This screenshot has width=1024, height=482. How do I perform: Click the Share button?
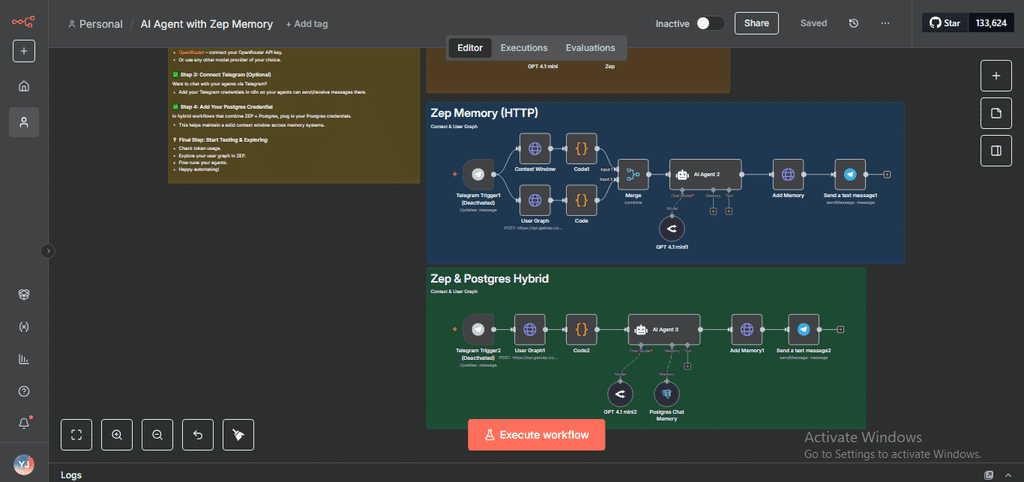point(756,23)
